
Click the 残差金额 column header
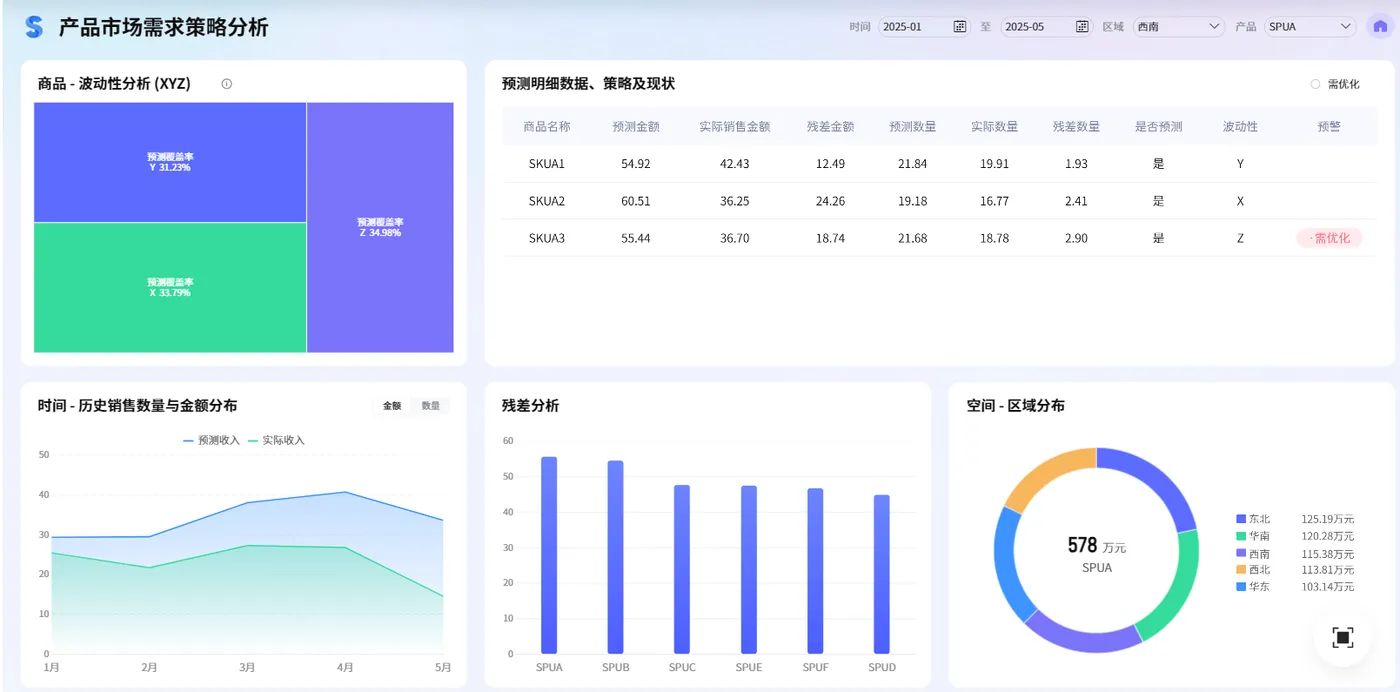(830, 127)
